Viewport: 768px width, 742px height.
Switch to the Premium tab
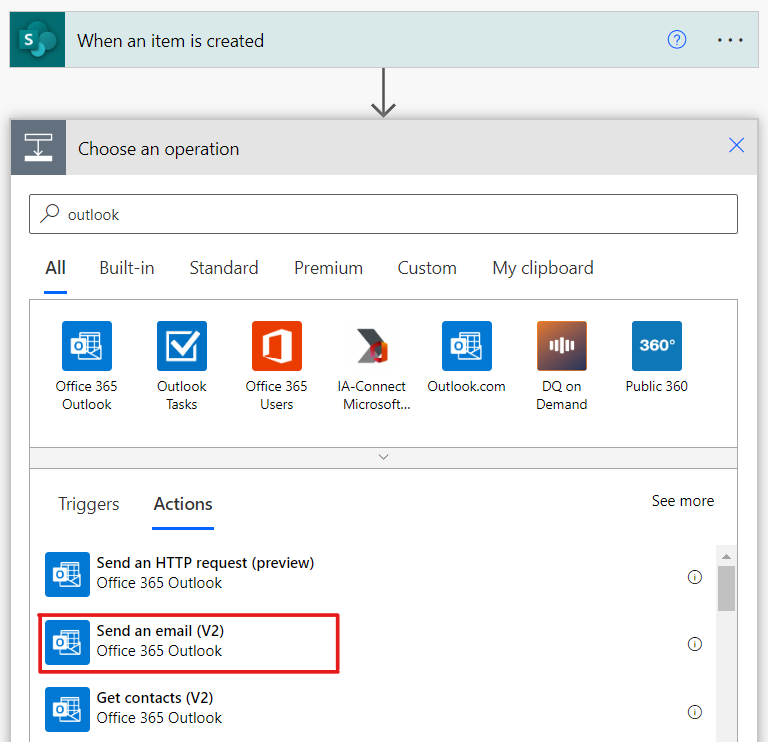[x=328, y=268]
